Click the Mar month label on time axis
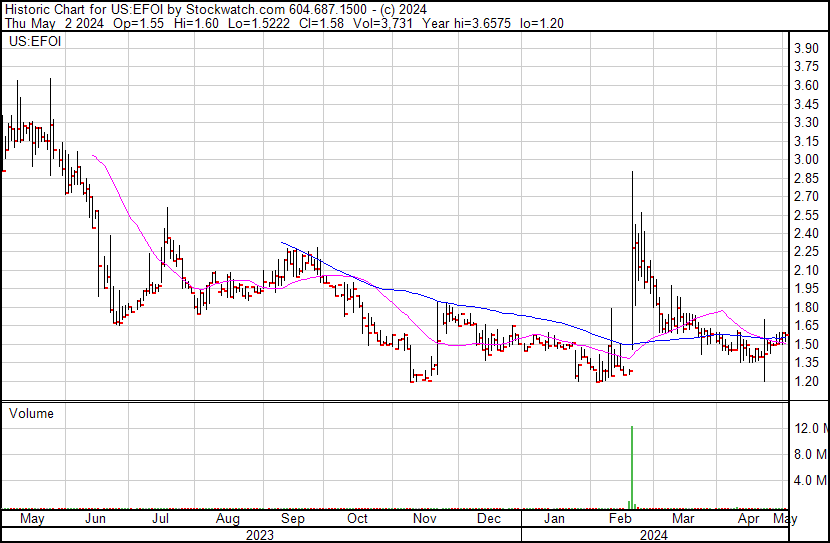 click(684, 519)
